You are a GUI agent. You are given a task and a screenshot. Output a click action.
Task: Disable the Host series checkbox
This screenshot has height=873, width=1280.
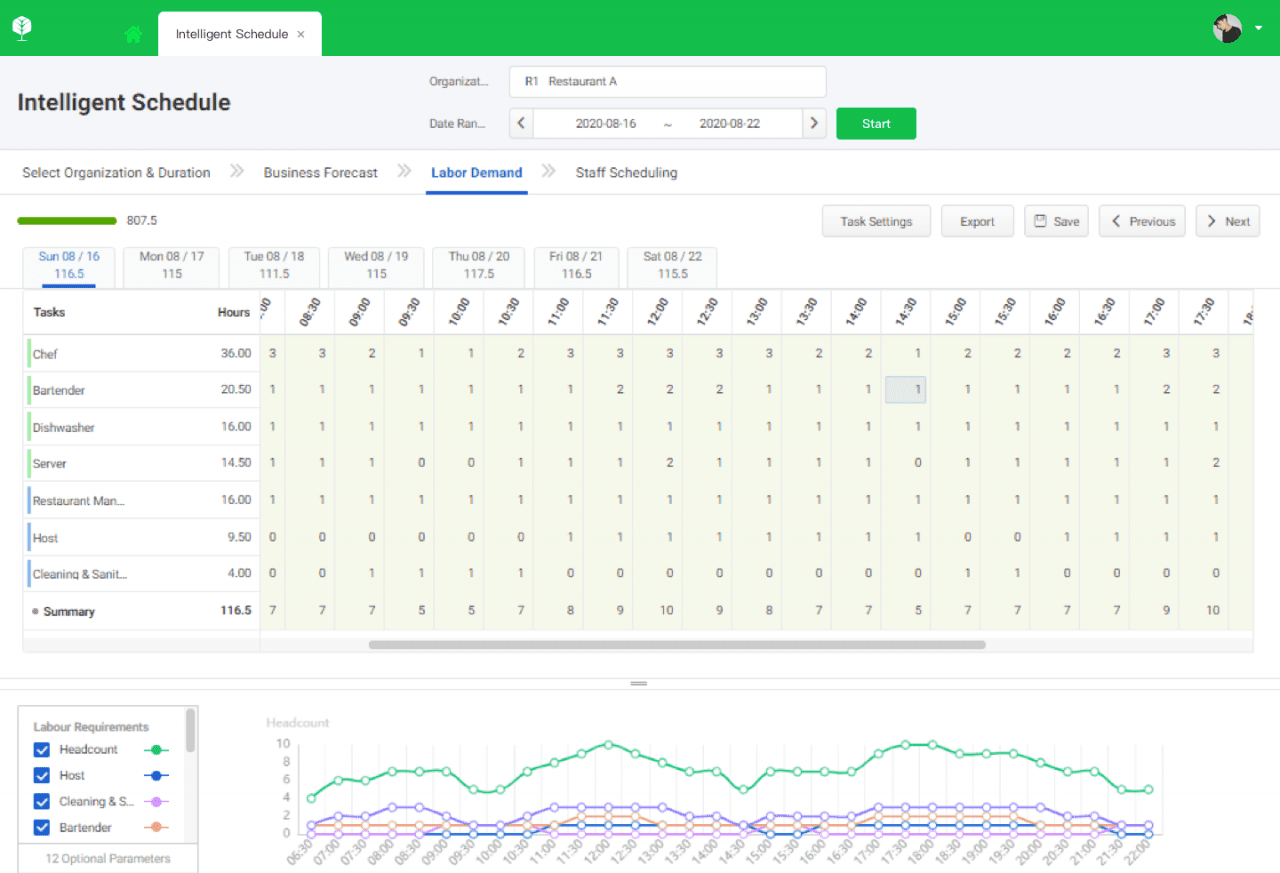(x=41, y=775)
